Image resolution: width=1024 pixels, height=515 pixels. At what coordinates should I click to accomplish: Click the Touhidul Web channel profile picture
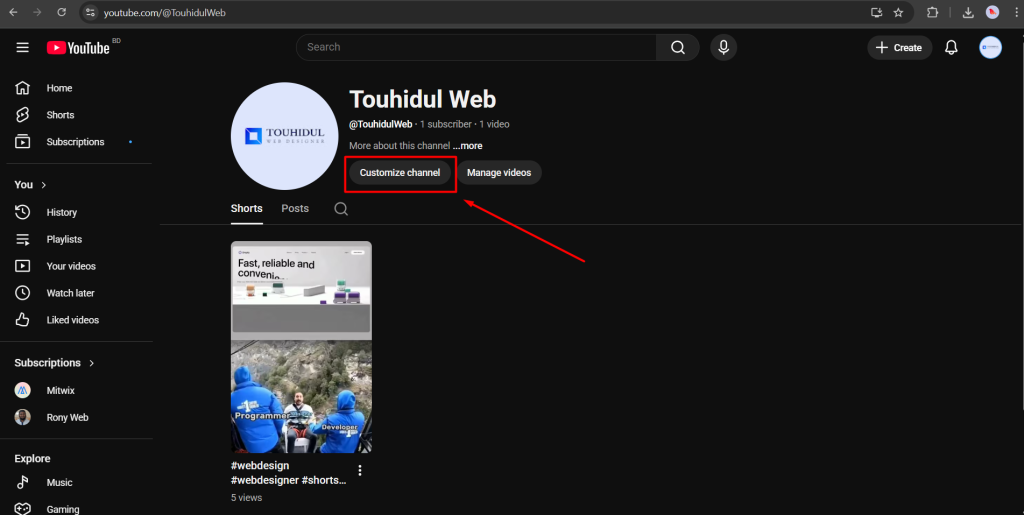pos(285,136)
